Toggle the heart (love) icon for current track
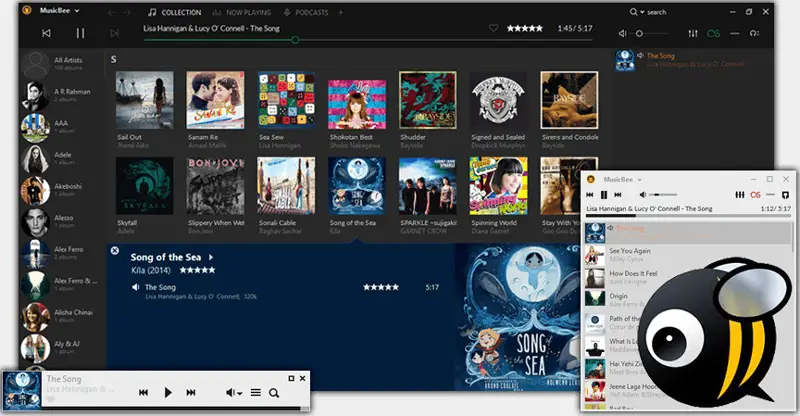The width and height of the screenshot is (800, 416). click(x=493, y=28)
